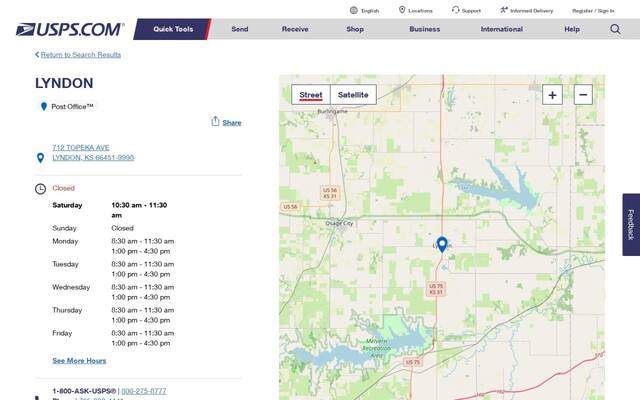Click the Closed status text
The image size is (640, 400).
[x=63, y=188]
